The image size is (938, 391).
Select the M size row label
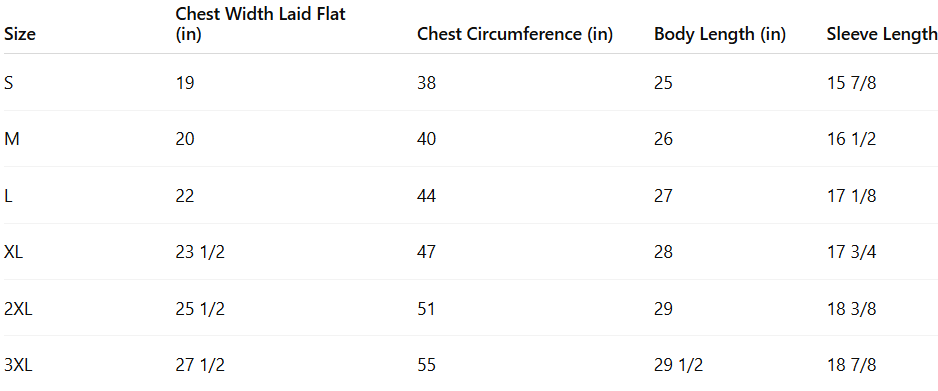pos(11,139)
